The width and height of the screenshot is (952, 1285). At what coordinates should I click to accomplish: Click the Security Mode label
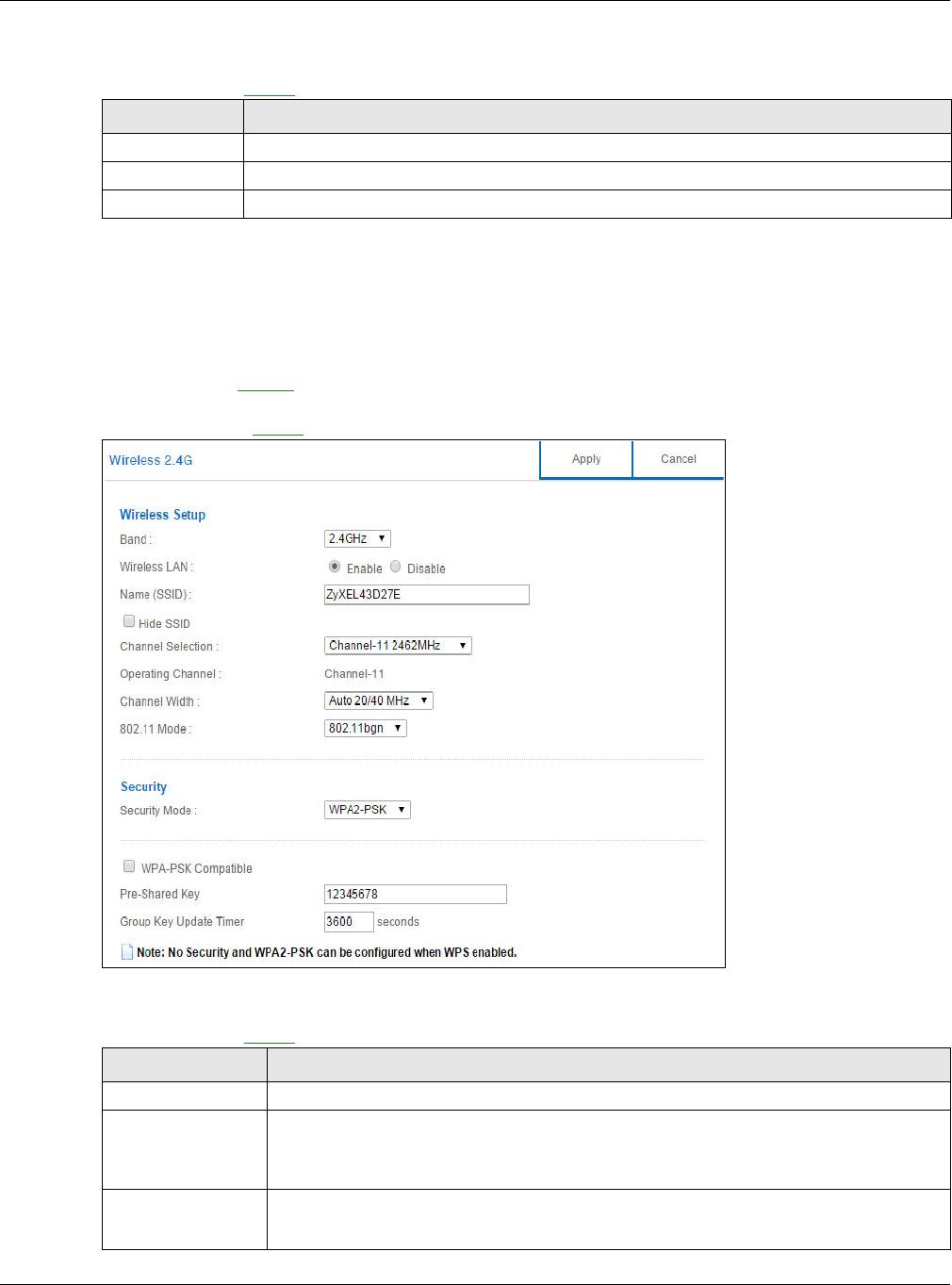(x=158, y=811)
